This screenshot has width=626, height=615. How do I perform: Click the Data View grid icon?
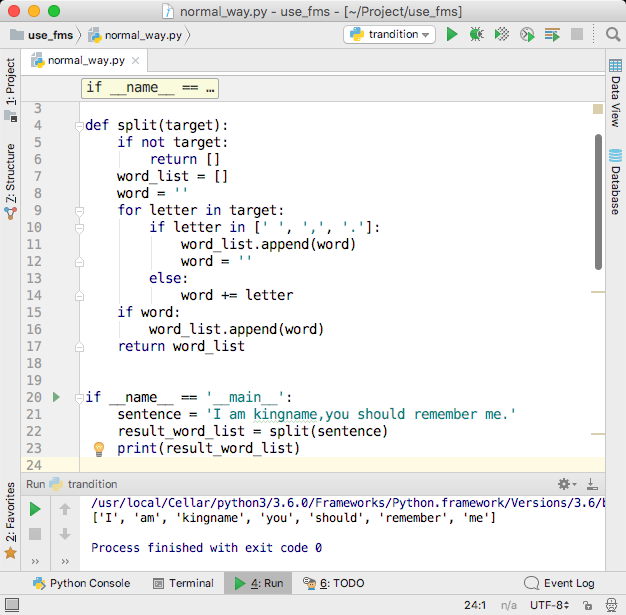(615, 65)
